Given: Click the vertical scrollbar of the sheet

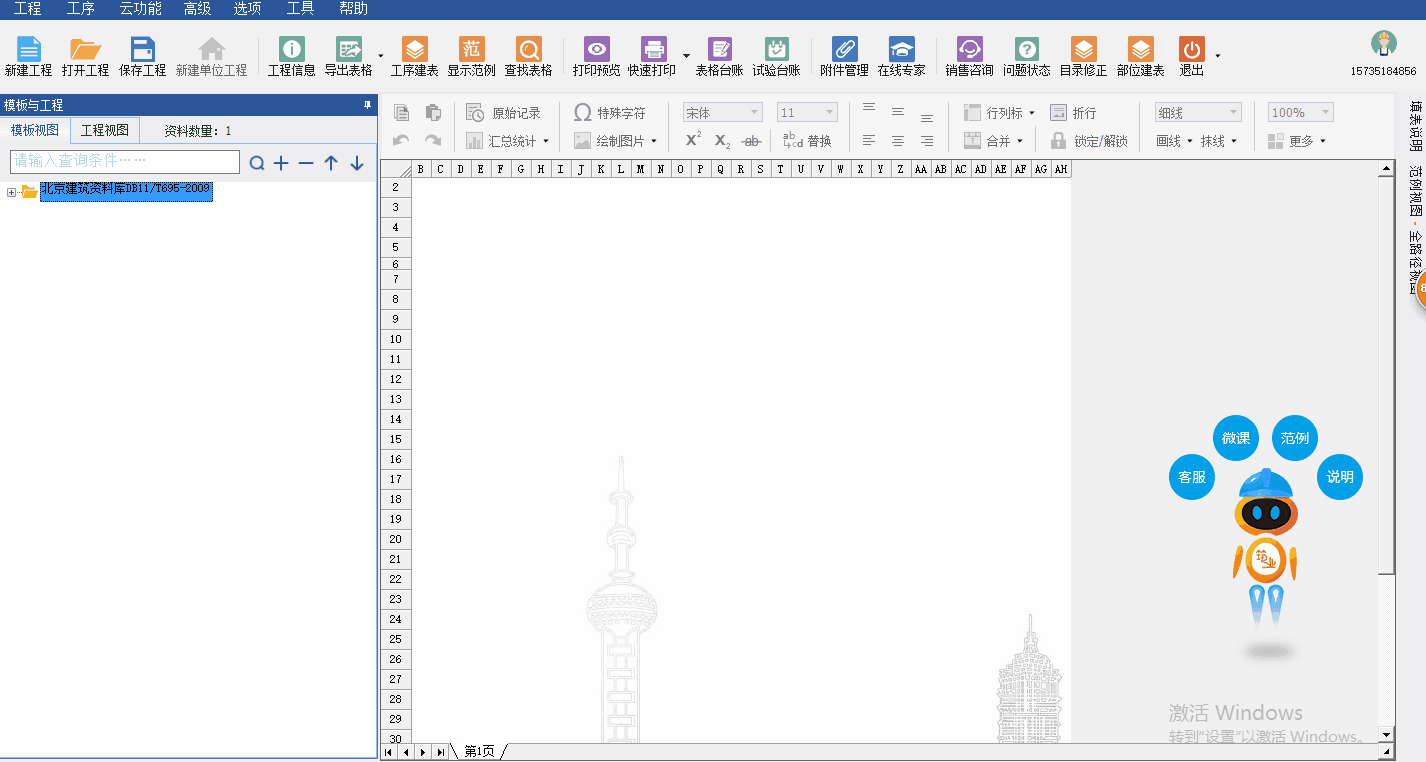Looking at the screenshot, I should coord(1386,400).
